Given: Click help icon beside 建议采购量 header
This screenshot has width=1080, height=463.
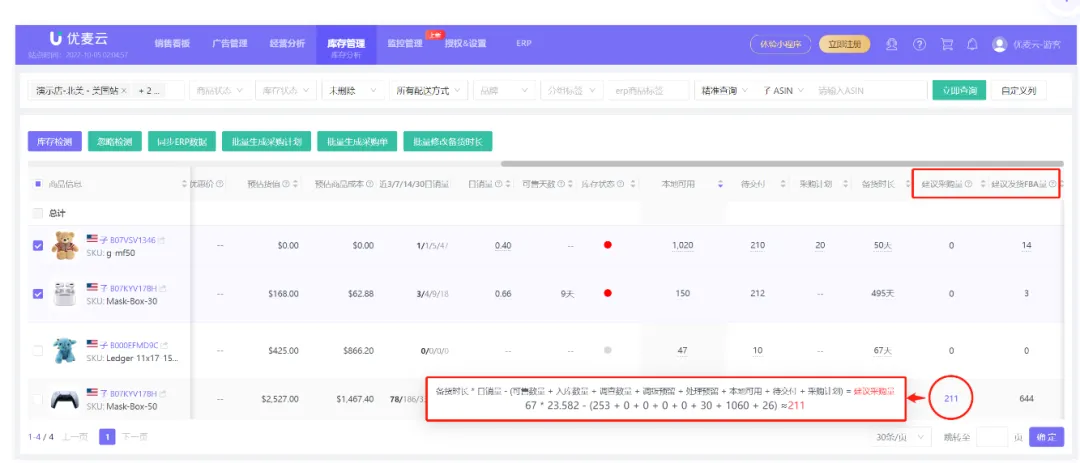Looking at the screenshot, I should coord(968,184).
